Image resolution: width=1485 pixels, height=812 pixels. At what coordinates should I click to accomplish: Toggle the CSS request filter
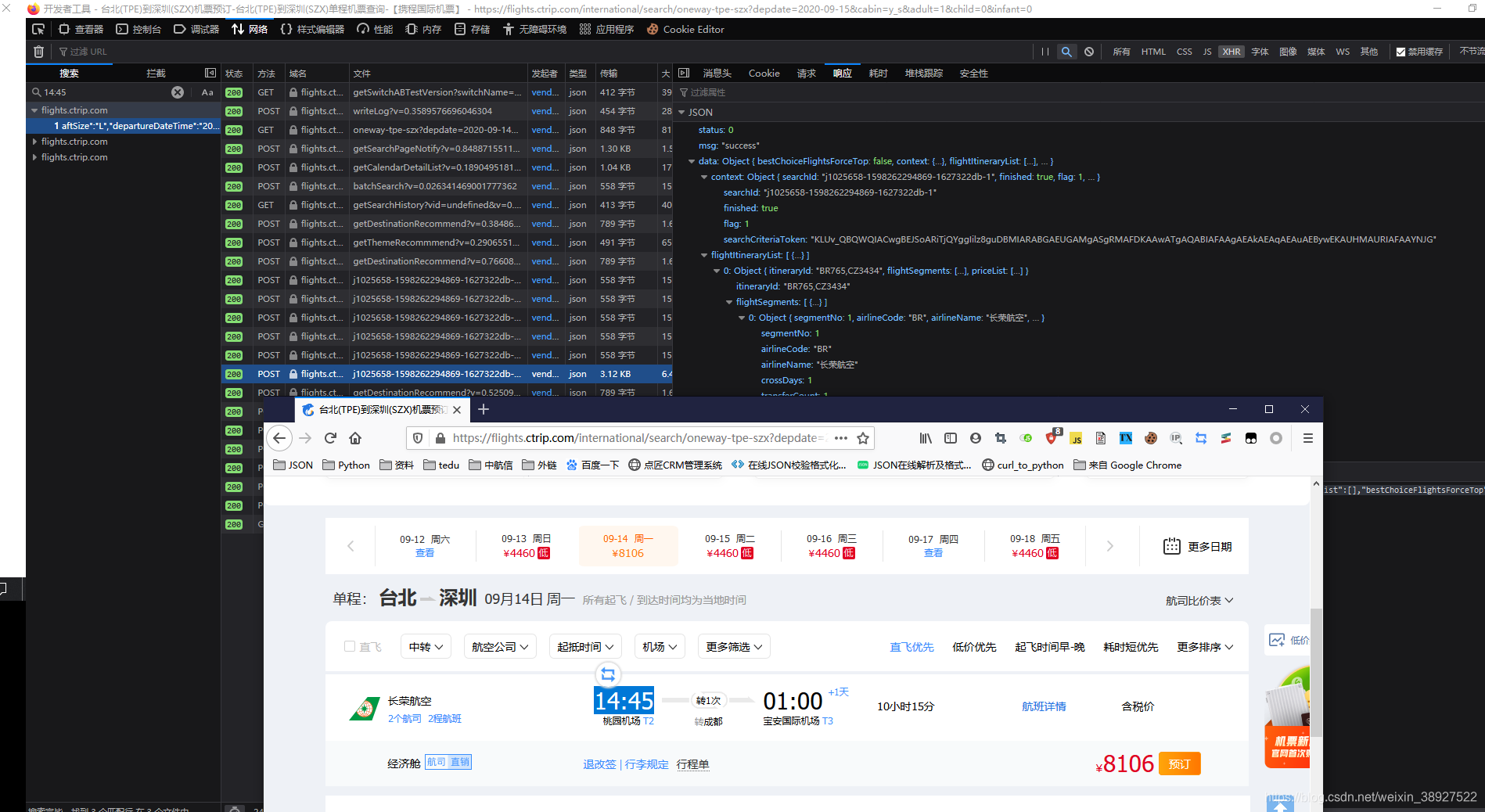pyautogui.click(x=1185, y=52)
